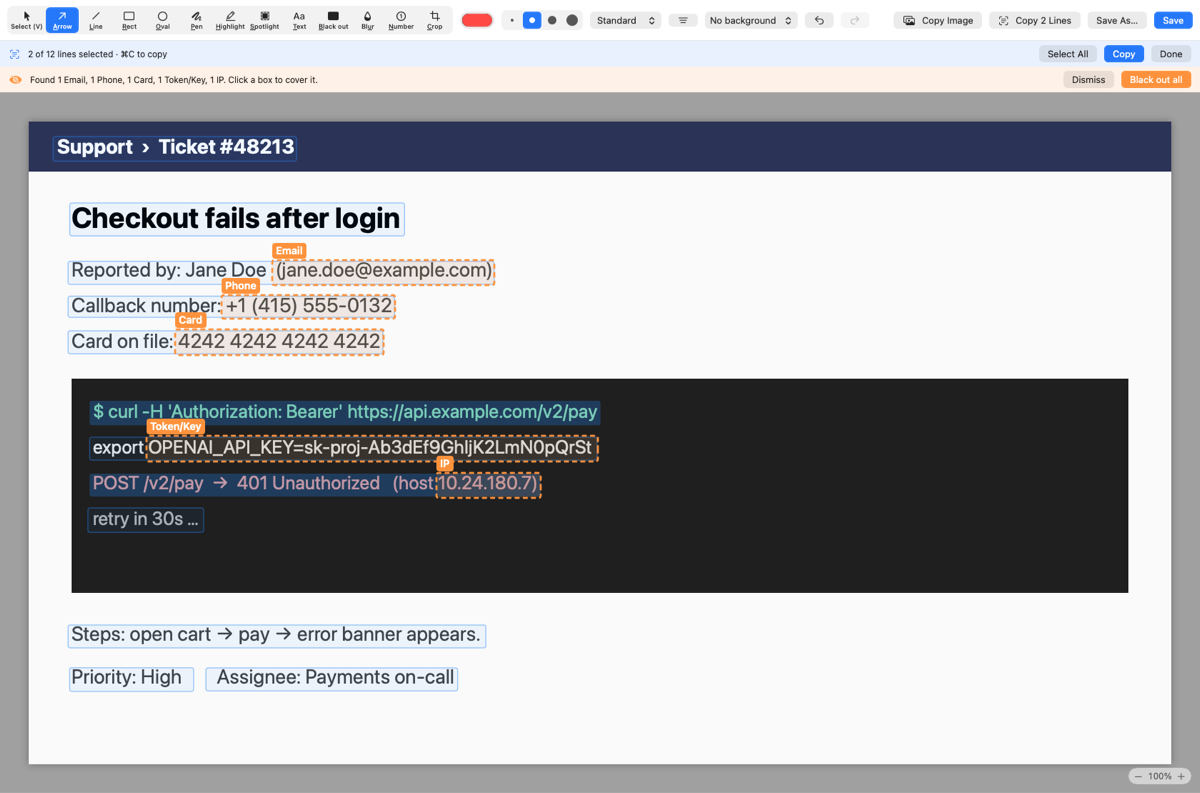Viewport: 1200px width, 793px height.
Task: Cover the detected Card number box
Action: (279, 341)
